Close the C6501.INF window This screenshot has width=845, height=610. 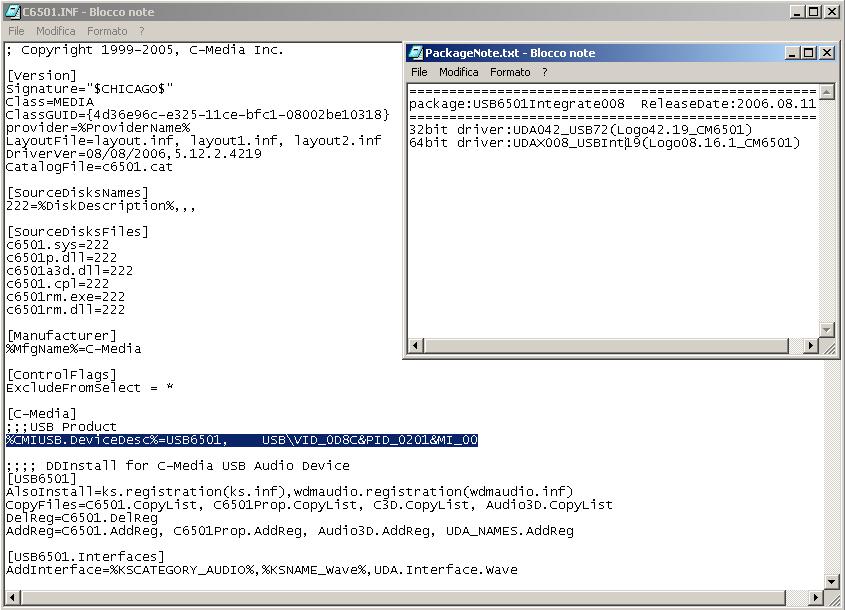point(832,11)
